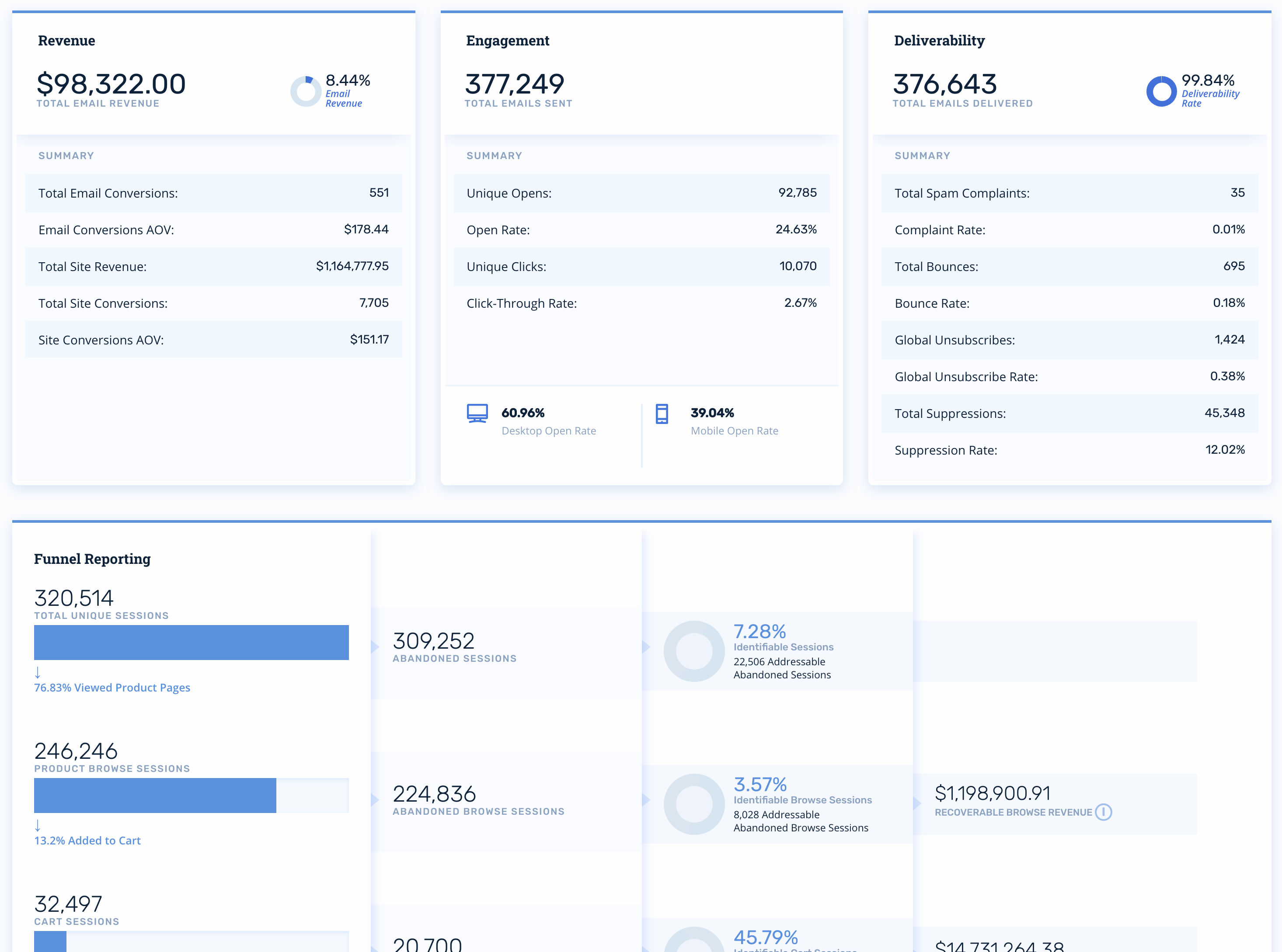
Task: Click 8.44% Email Revenue label
Action: pos(348,91)
